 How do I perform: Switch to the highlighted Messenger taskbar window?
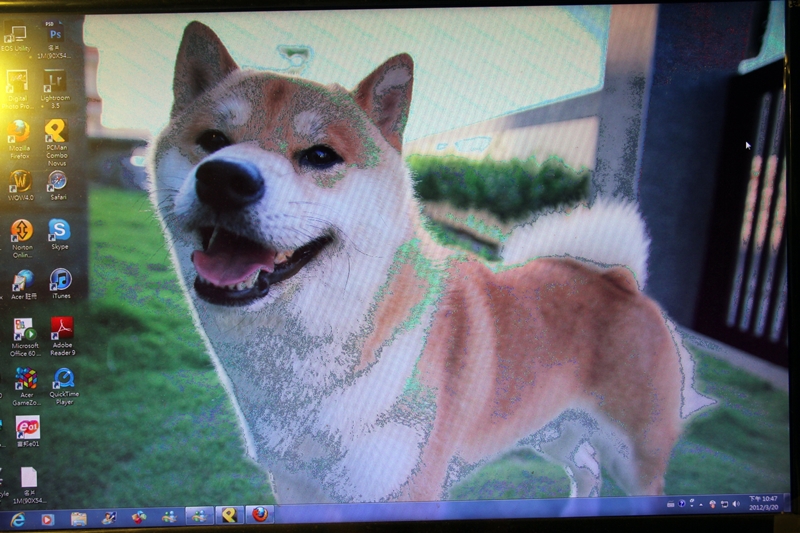[x=199, y=516]
